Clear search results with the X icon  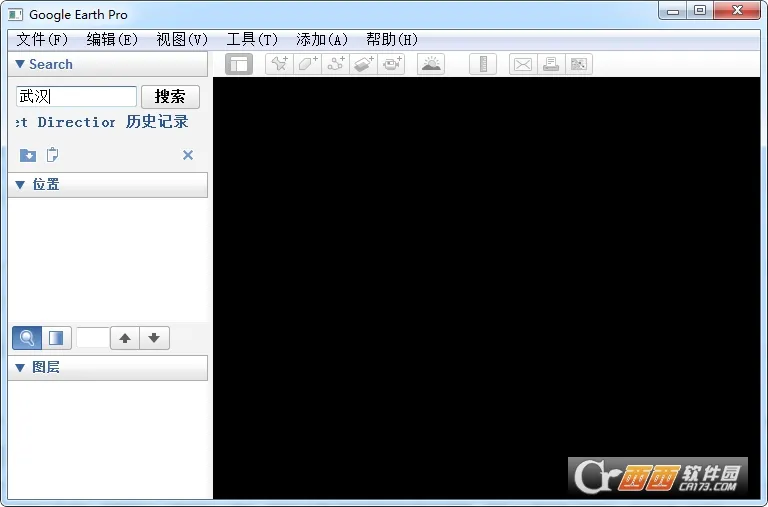point(188,155)
